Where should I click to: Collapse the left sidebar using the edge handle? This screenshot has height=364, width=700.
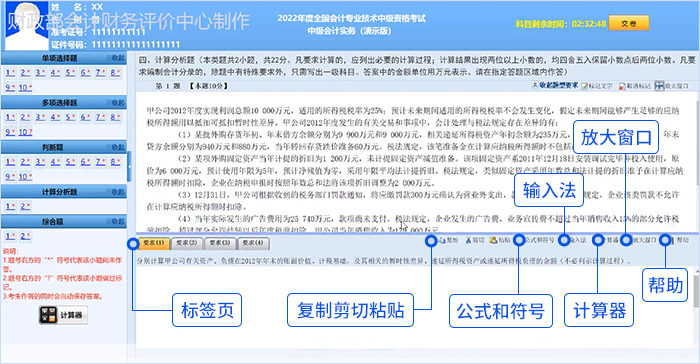[129, 166]
